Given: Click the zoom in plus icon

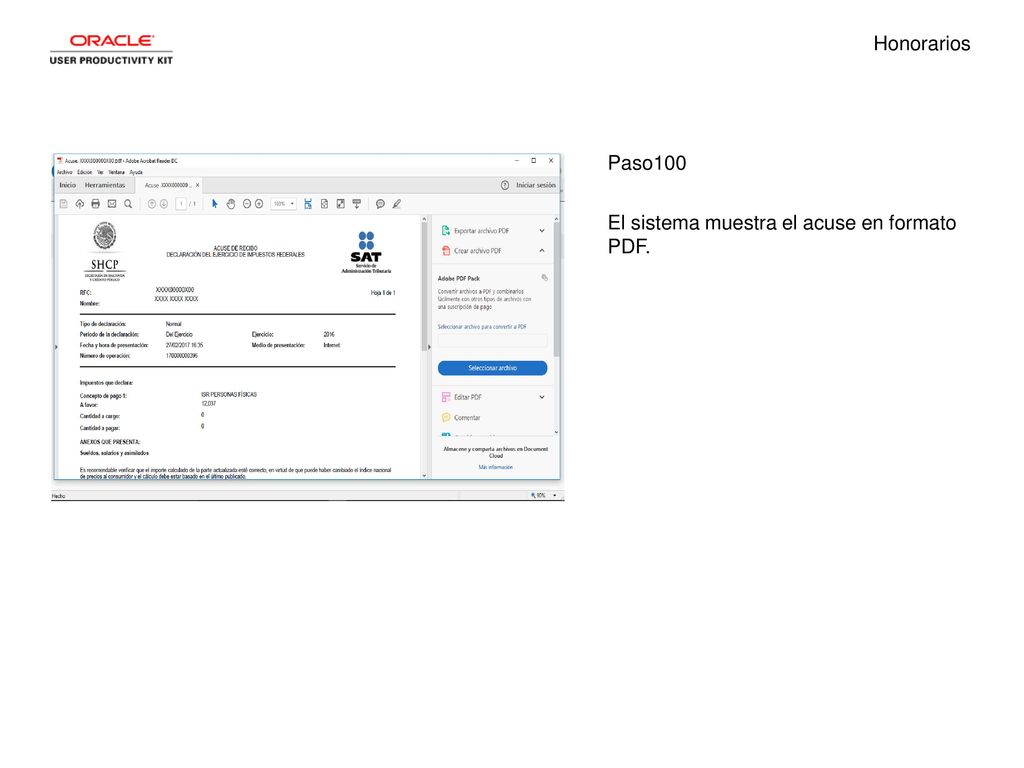Looking at the screenshot, I should [x=259, y=204].
